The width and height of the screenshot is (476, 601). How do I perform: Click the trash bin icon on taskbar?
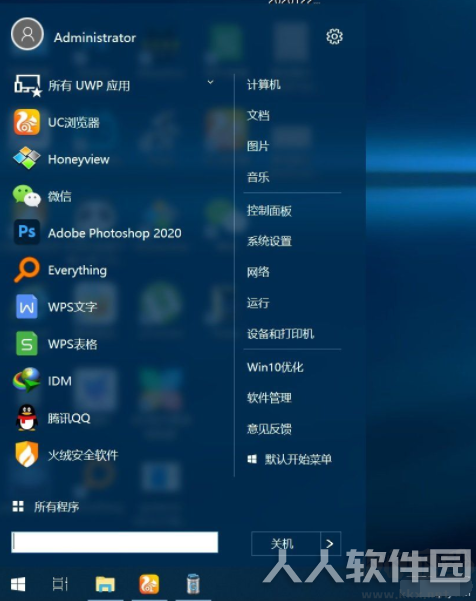(x=193, y=584)
